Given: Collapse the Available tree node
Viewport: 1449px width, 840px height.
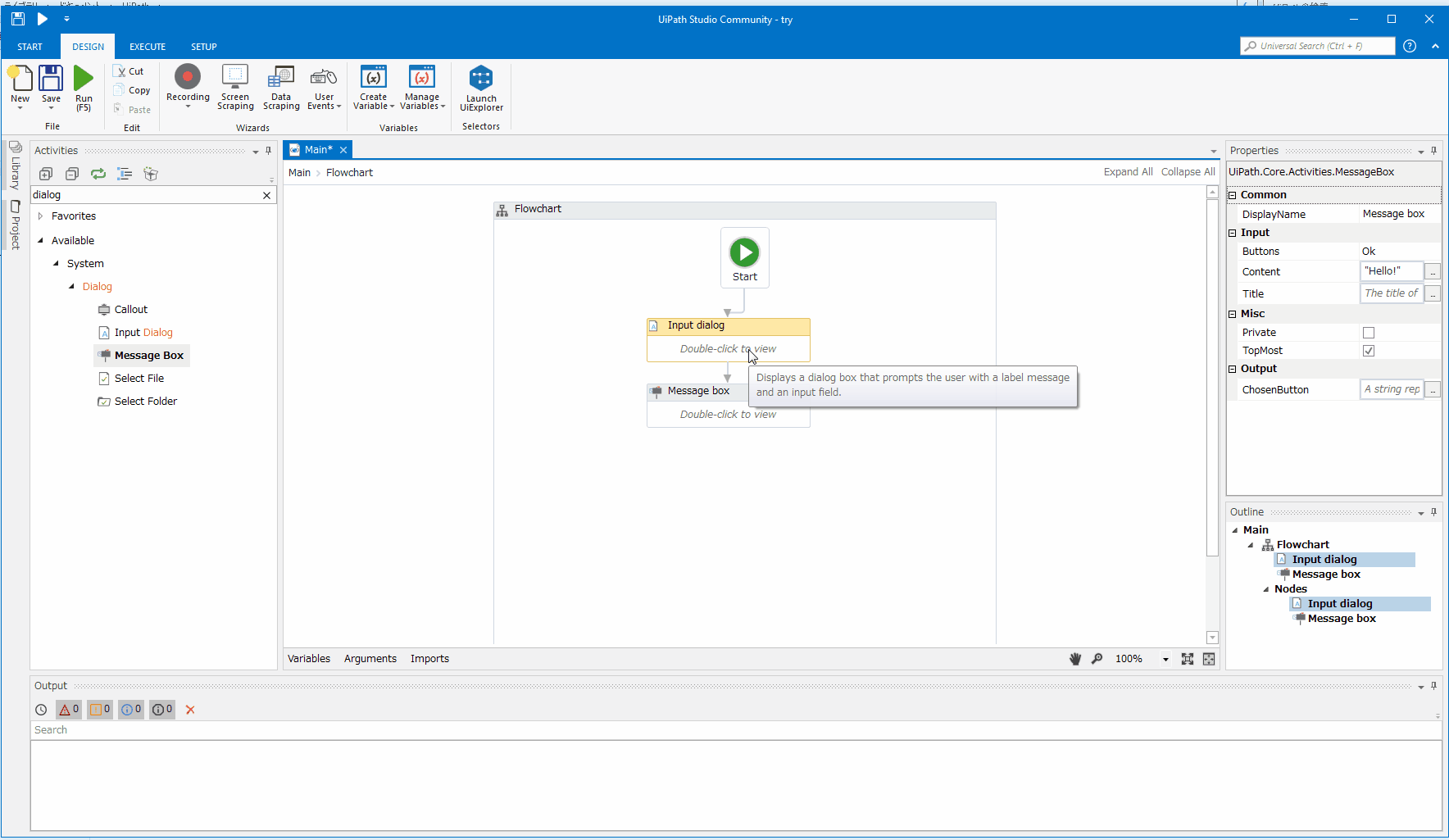Looking at the screenshot, I should pyautogui.click(x=40, y=241).
